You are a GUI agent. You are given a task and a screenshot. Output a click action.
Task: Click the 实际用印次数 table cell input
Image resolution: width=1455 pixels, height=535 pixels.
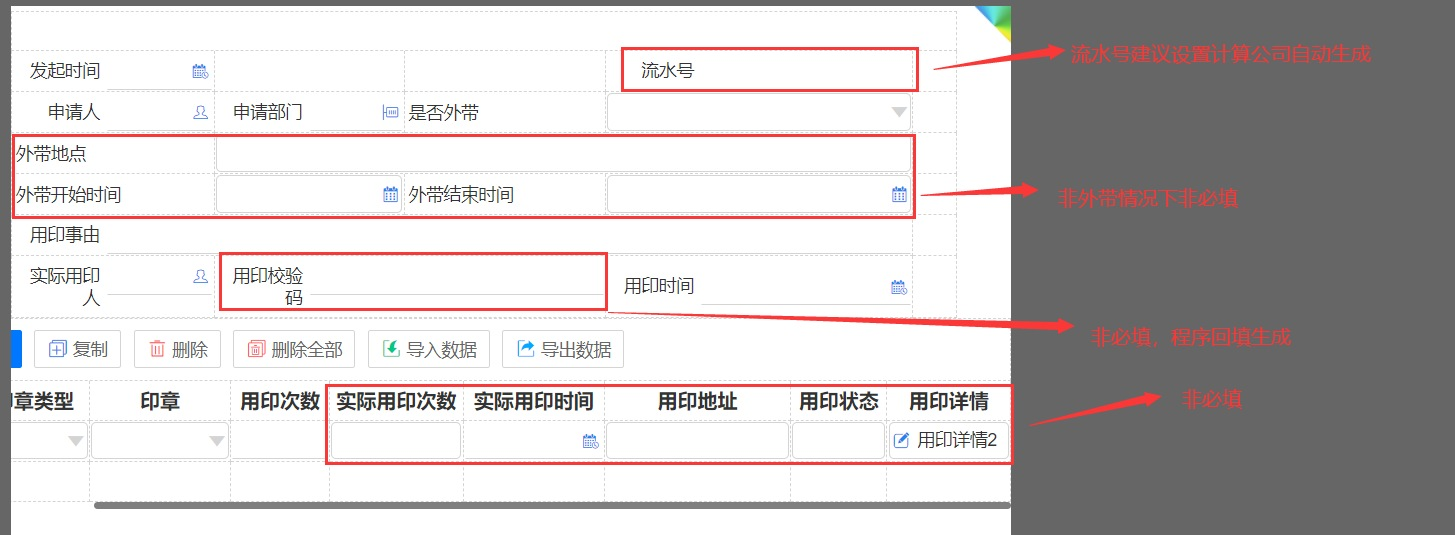point(396,441)
